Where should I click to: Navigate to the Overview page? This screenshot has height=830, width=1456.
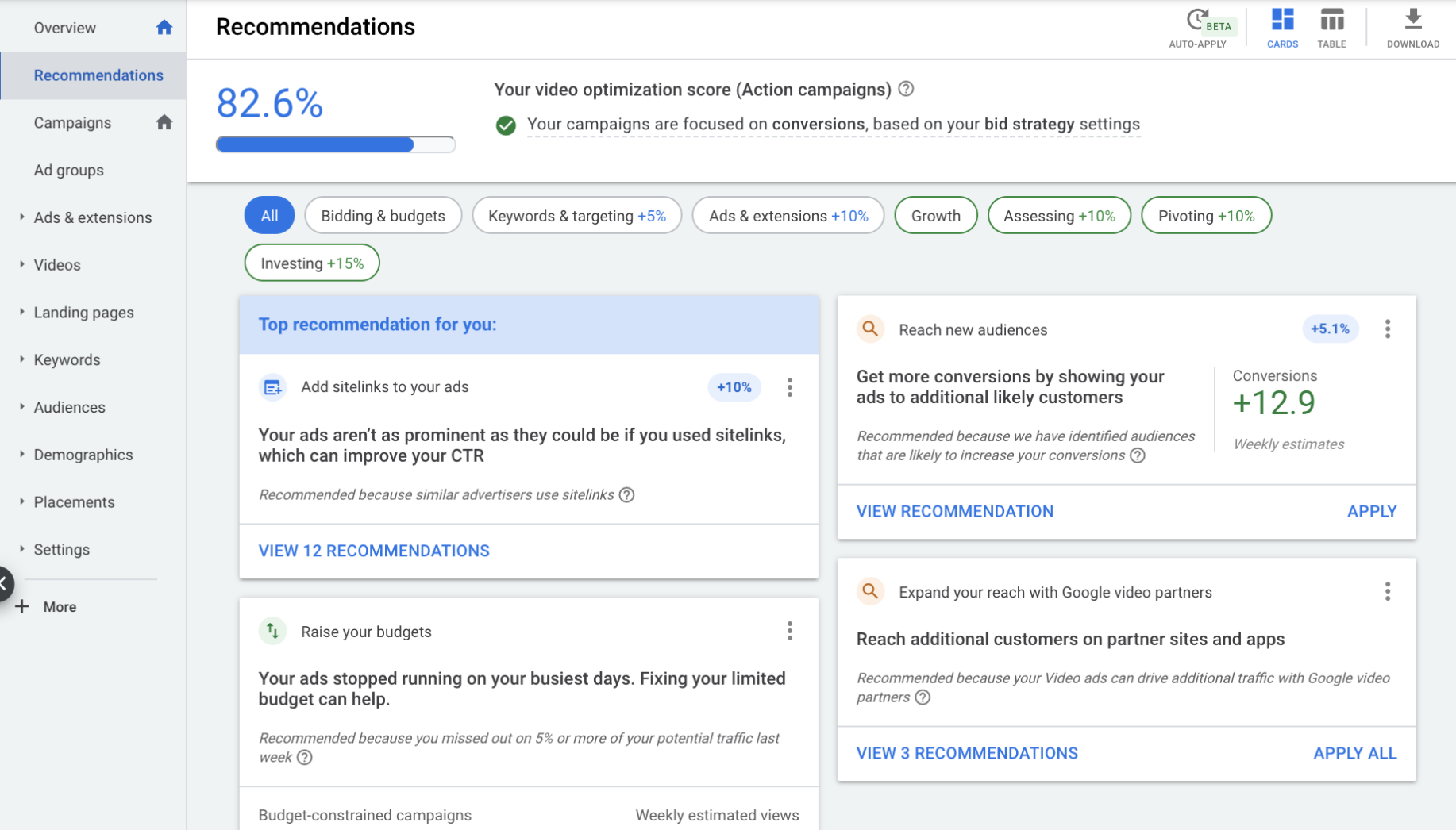64,27
